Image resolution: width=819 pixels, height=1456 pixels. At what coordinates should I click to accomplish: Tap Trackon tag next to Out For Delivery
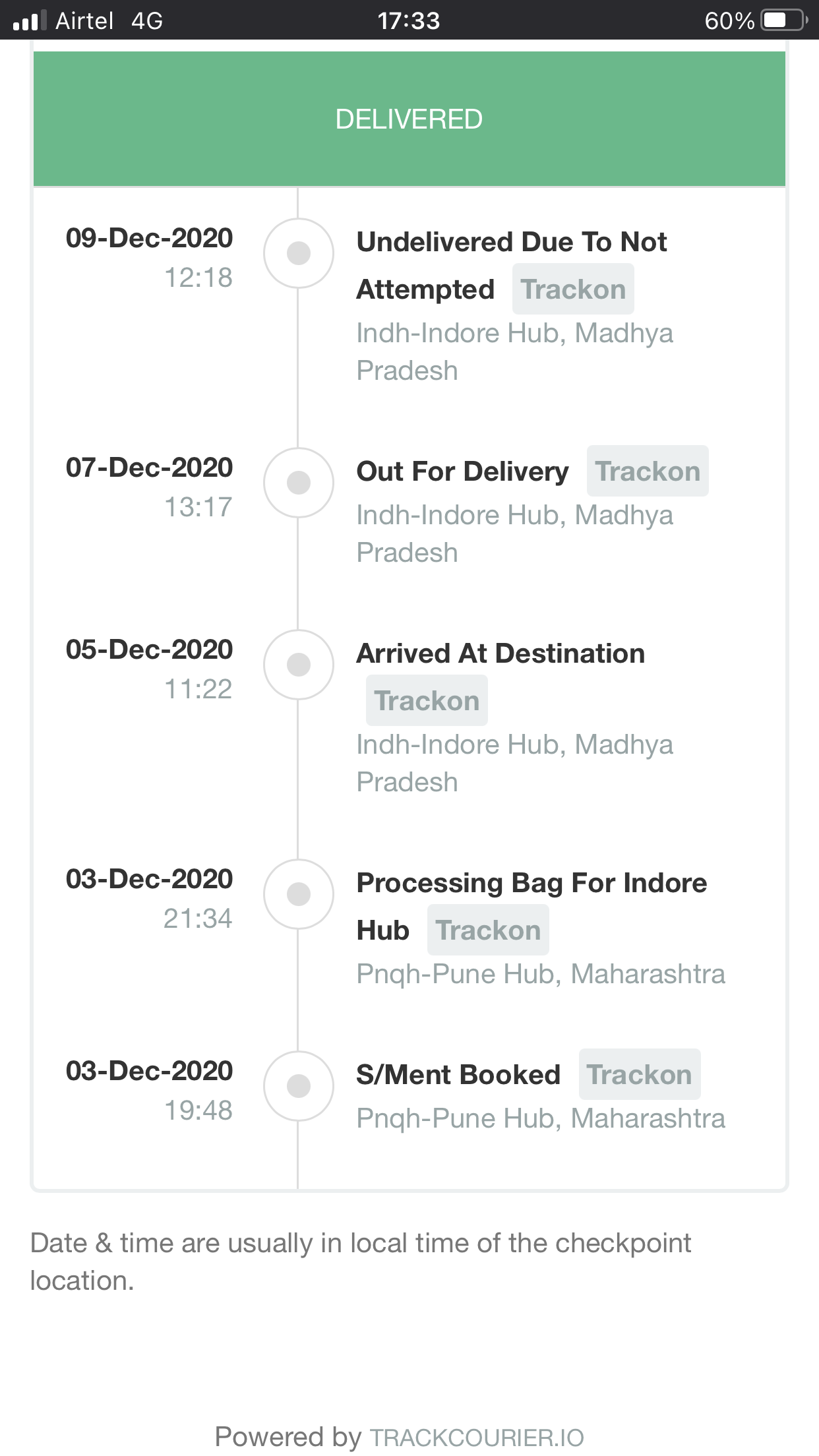click(647, 471)
